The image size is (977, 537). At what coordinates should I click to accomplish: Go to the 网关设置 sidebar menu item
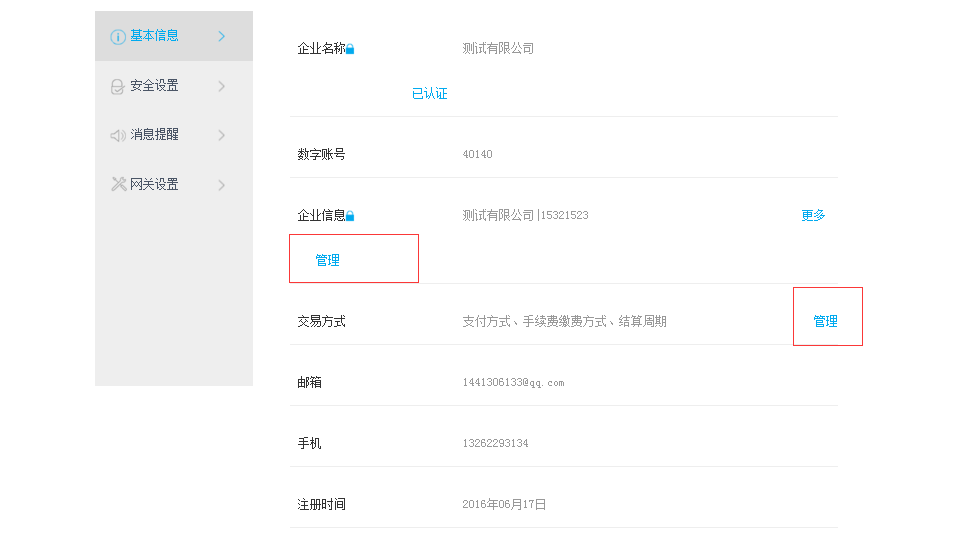[x=174, y=184]
